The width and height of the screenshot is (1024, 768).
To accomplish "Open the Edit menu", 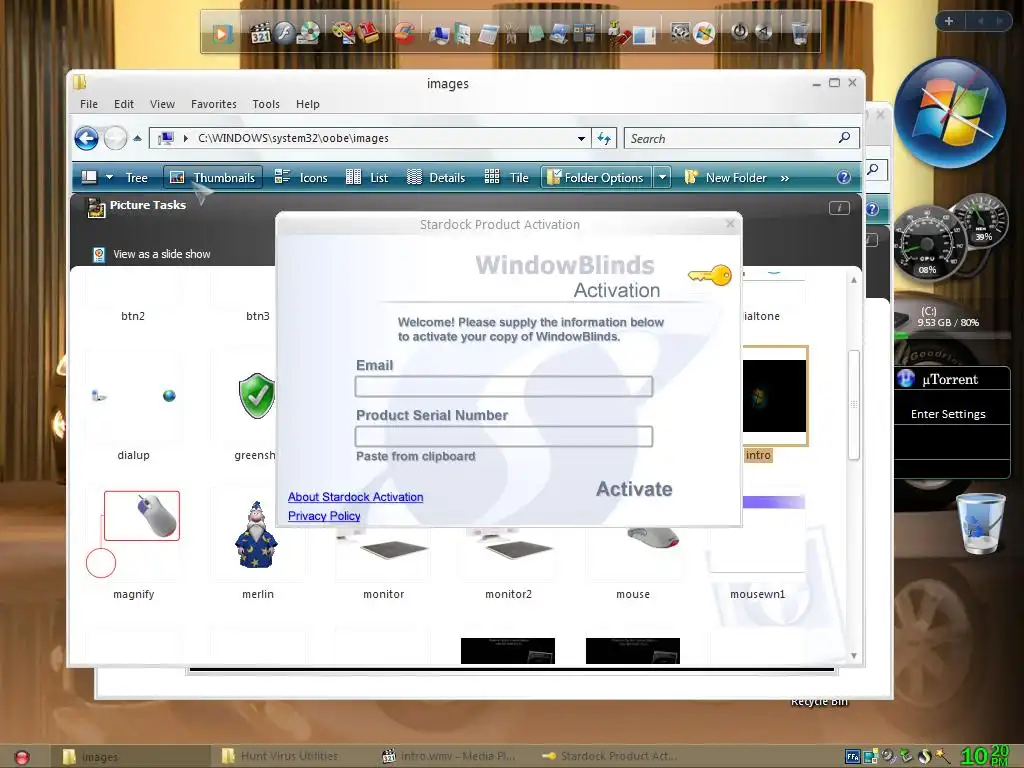I will coord(123,104).
